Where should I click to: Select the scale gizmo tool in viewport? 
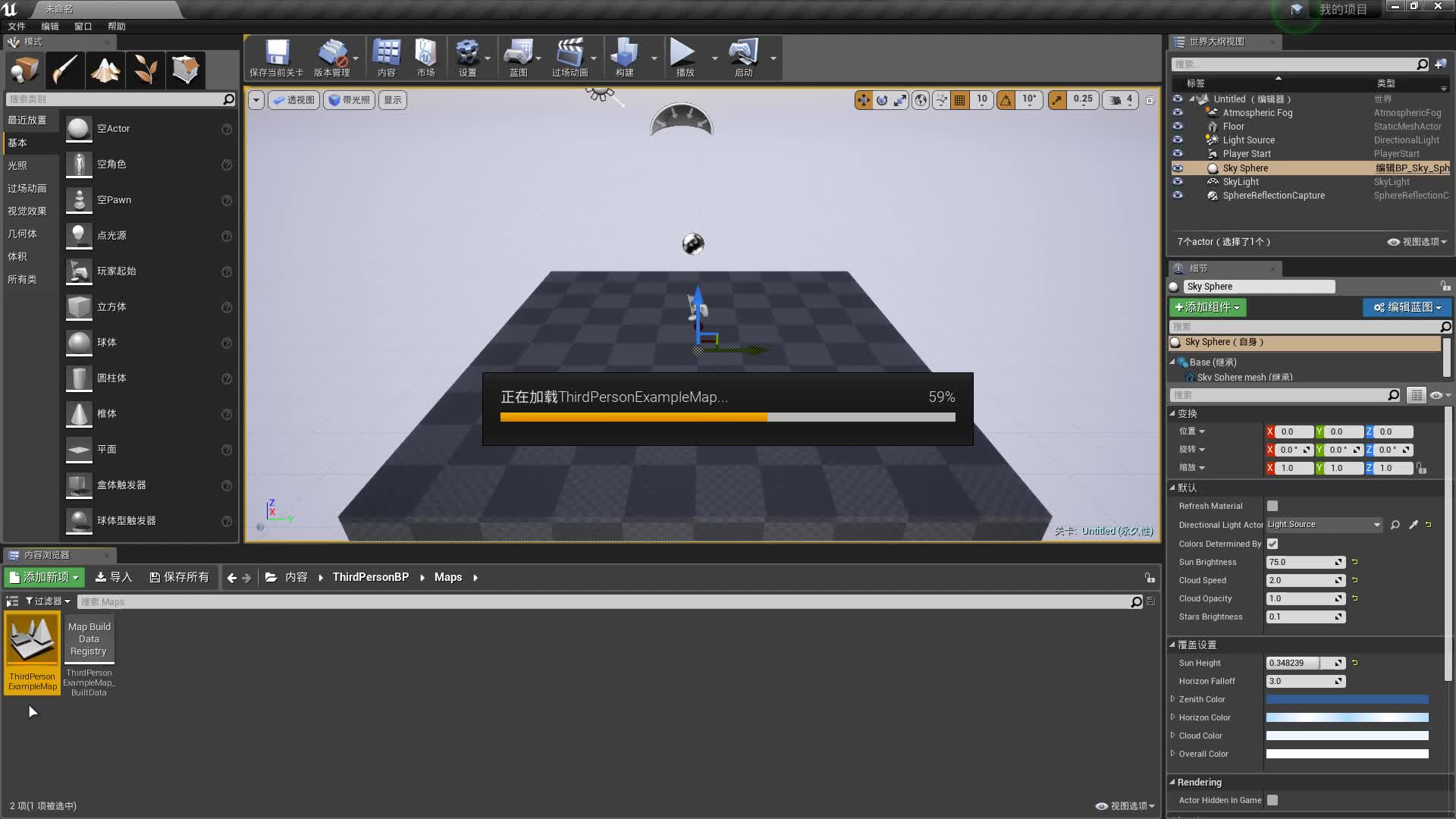pyautogui.click(x=900, y=99)
